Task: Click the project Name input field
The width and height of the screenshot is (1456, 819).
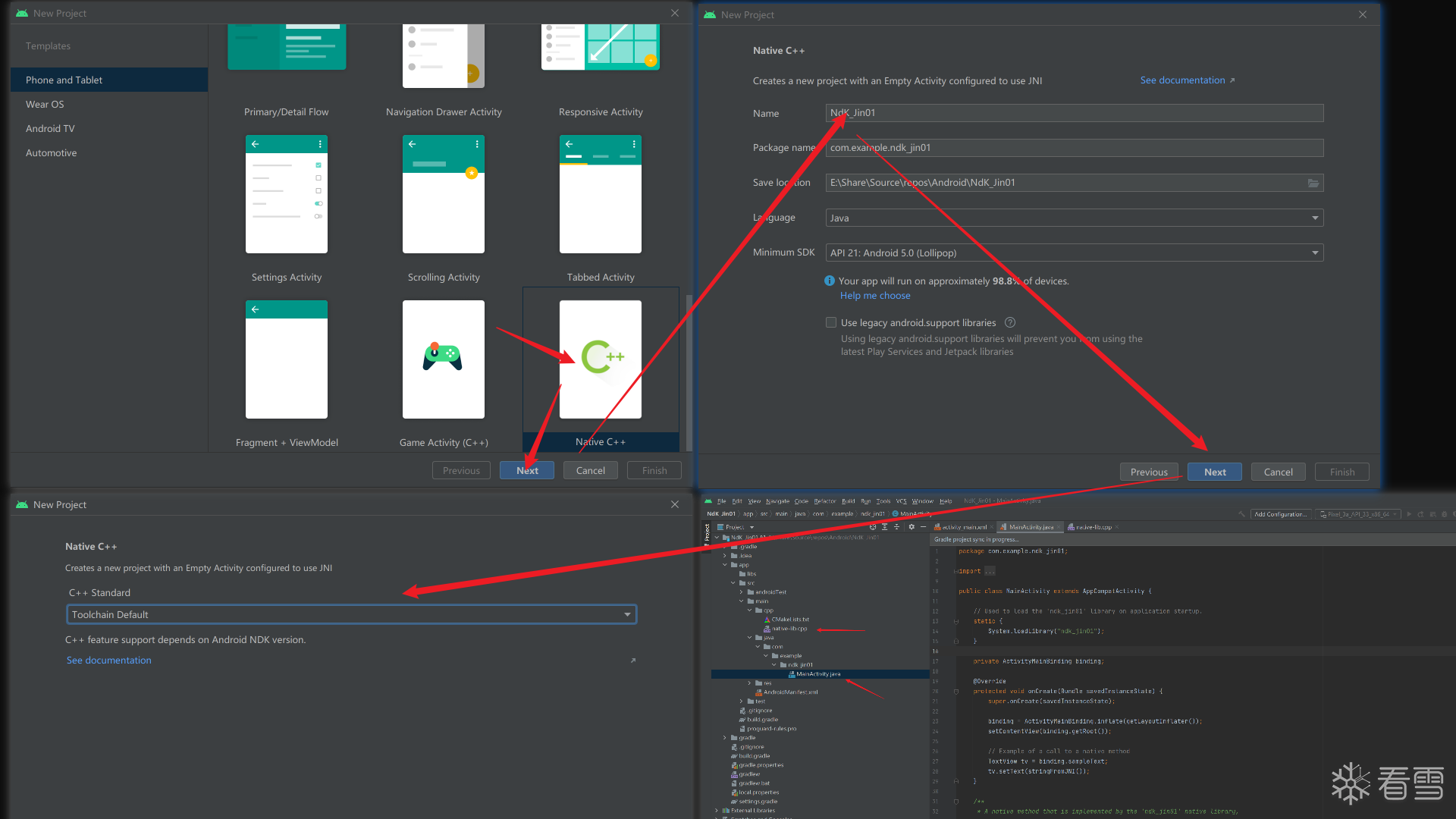Action: point(1074,113)
